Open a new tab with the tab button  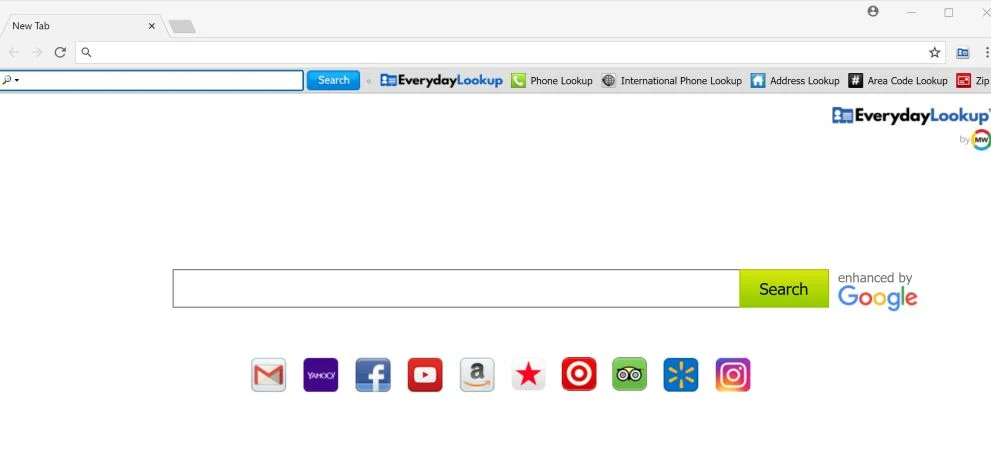tap(183, 27)
